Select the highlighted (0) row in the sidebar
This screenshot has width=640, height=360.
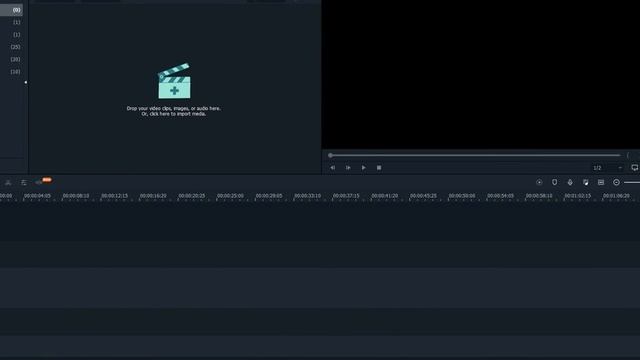coord(11,10)
